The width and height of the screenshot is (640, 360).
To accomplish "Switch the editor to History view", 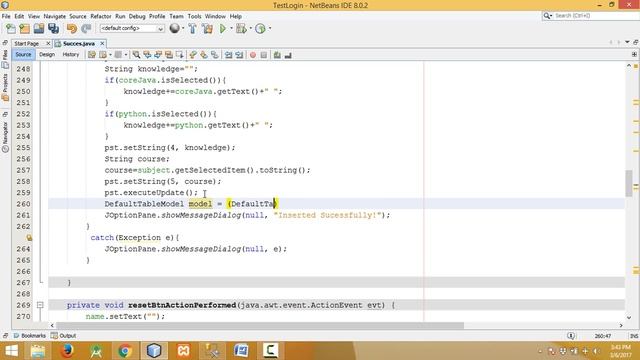I will pos(71,54).
